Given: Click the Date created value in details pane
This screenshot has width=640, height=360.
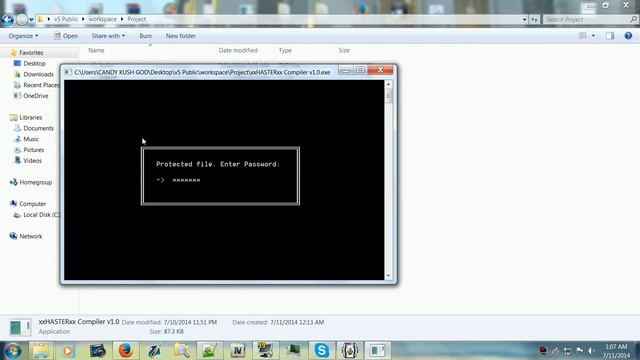Looking at the screenshot, I should (x=297, y=322).
